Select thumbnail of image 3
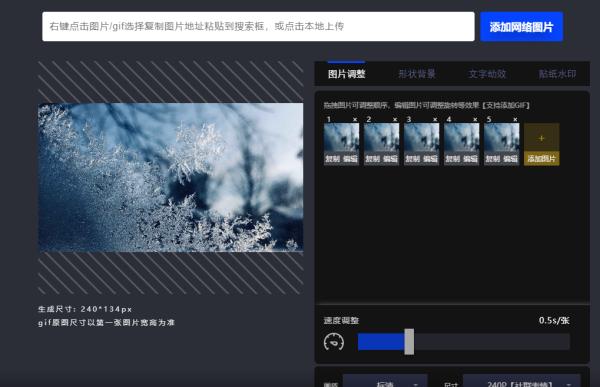This screenshot has width=600, height=387. click(x=421, y=137)
